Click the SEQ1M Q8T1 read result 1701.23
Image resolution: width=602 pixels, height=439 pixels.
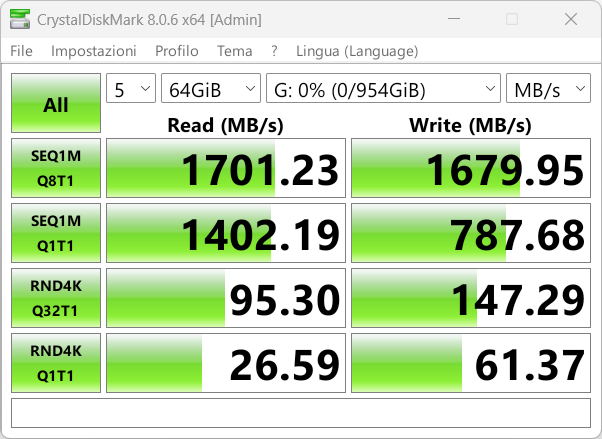(226, 168)
